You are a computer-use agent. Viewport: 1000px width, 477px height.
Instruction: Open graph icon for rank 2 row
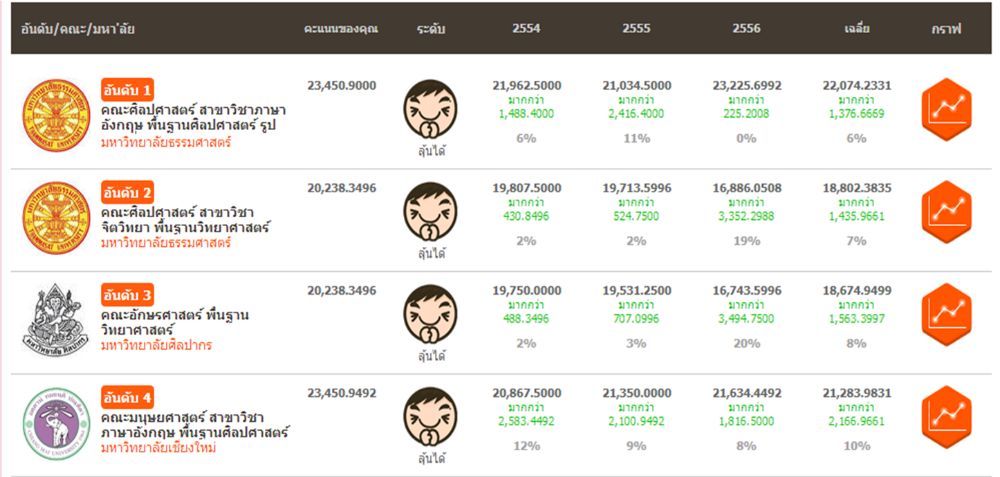944,208
